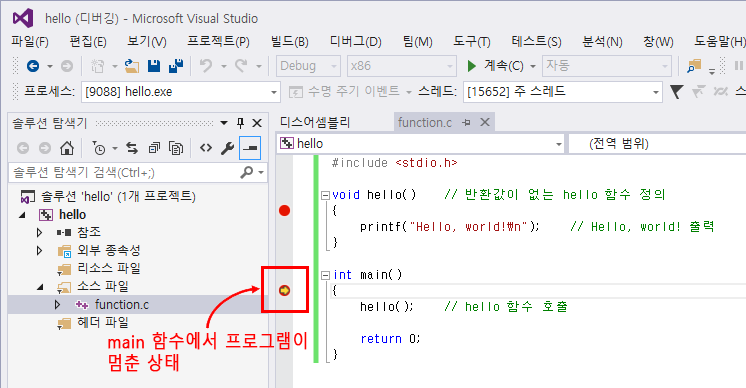Switch to the 디스어셈블리 tab

(x=315, y=123)
